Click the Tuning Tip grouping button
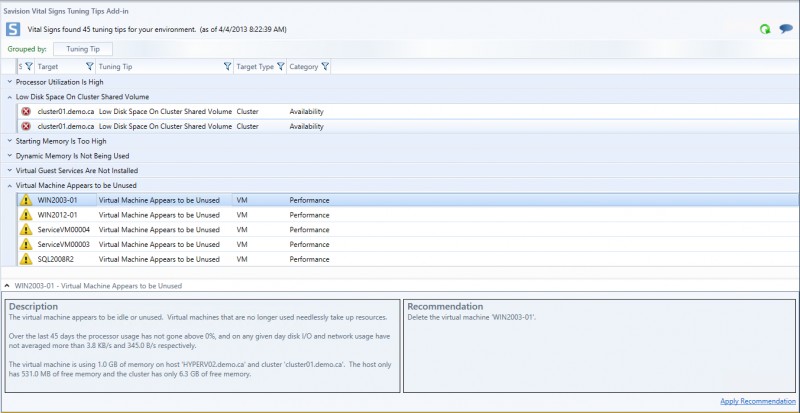The height and width of the screenshot is (413, 800). click(x=83, y=49)
